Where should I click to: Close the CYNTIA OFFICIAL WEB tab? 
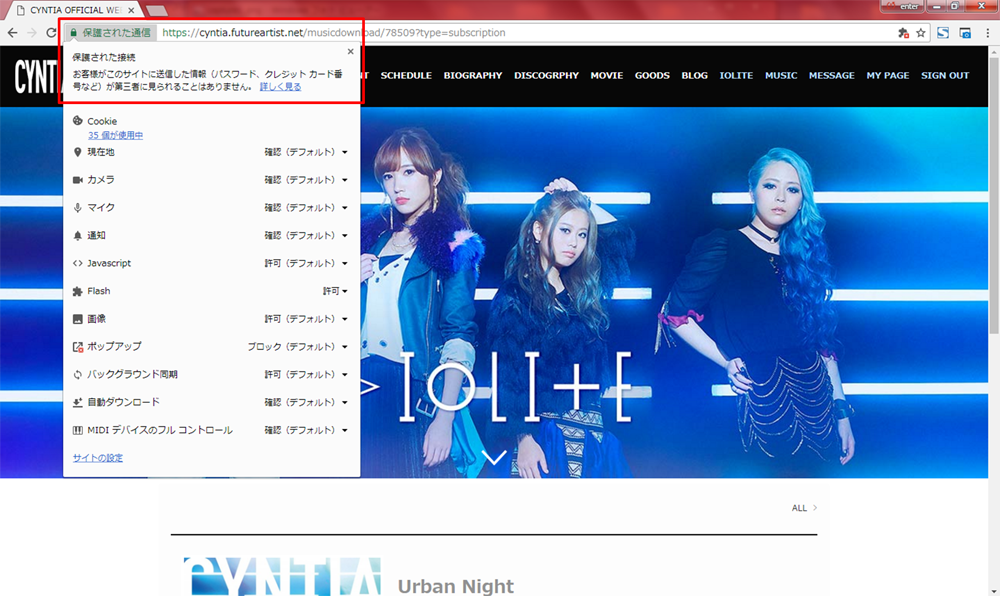point(131,10)
